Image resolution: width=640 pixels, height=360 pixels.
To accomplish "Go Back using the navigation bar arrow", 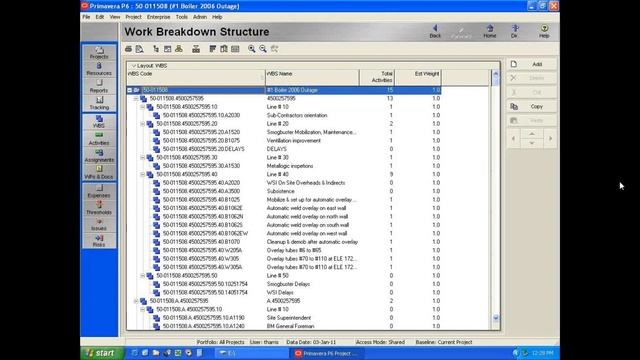I will (435, 31).
